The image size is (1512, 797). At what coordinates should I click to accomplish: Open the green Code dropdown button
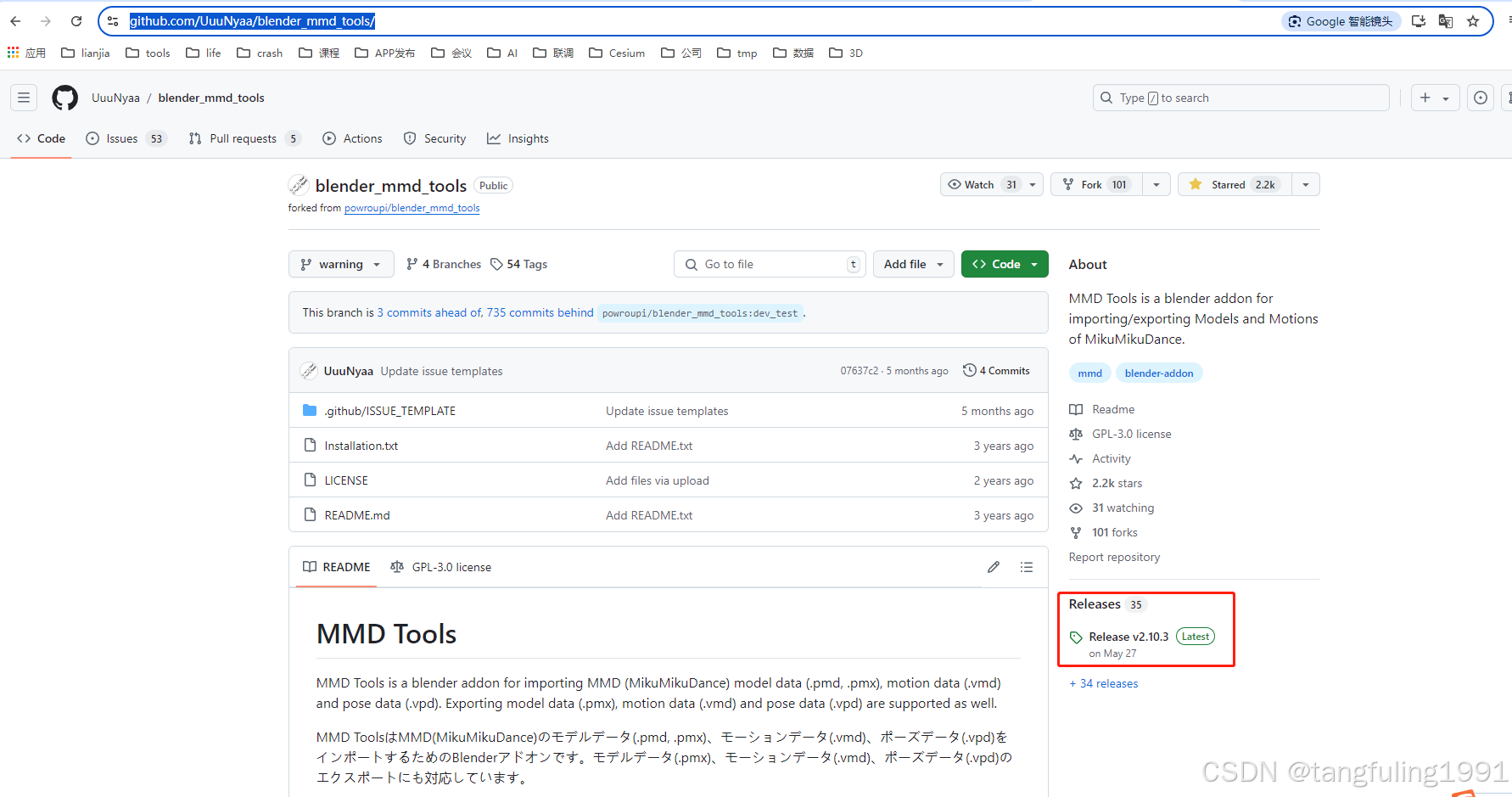(x=1005, y=264)
